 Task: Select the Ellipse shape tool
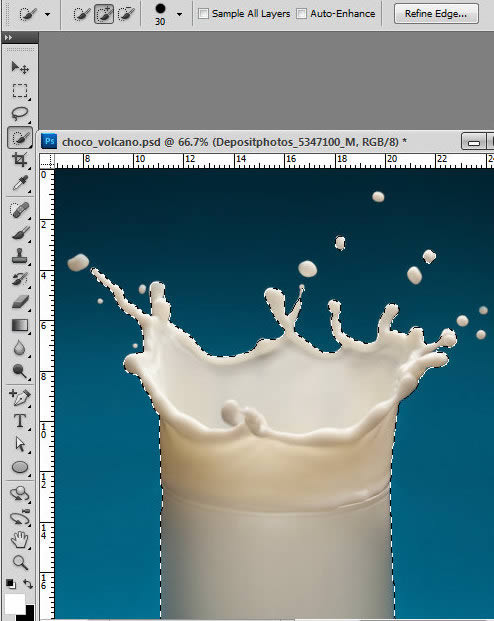pyautogui.click(x=20, y=467)
